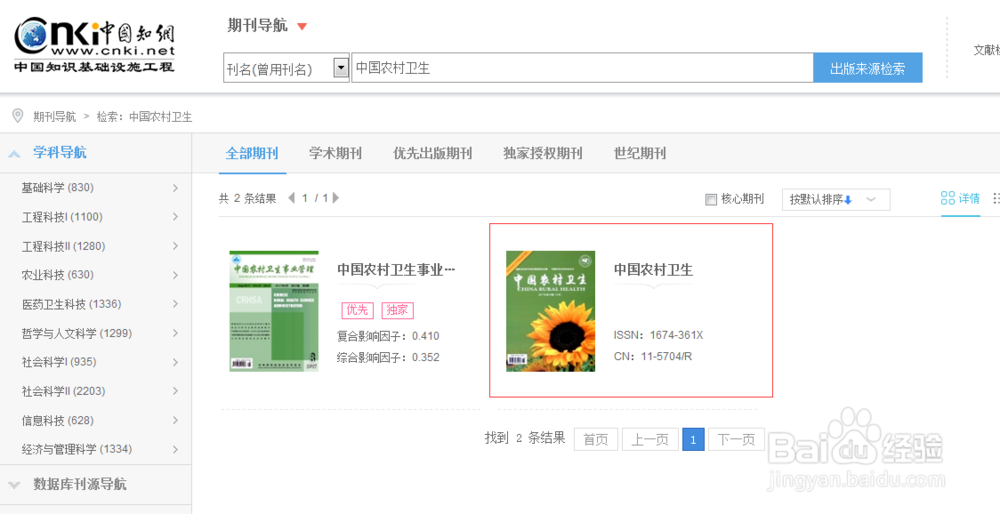The height and width of the screenshot is (514, 1000).
Task: Open the 按默认排序 sort dropdown
Action: click(x=835, y=200)
